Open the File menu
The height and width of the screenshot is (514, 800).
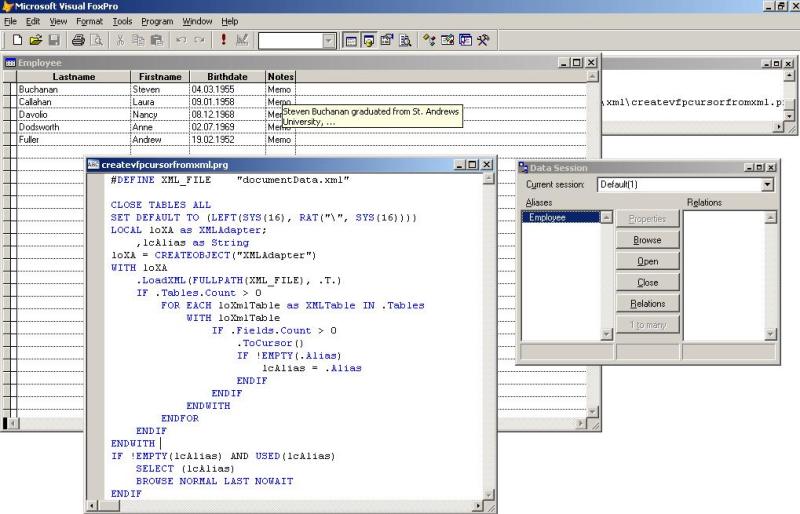(x=10, y=21)
